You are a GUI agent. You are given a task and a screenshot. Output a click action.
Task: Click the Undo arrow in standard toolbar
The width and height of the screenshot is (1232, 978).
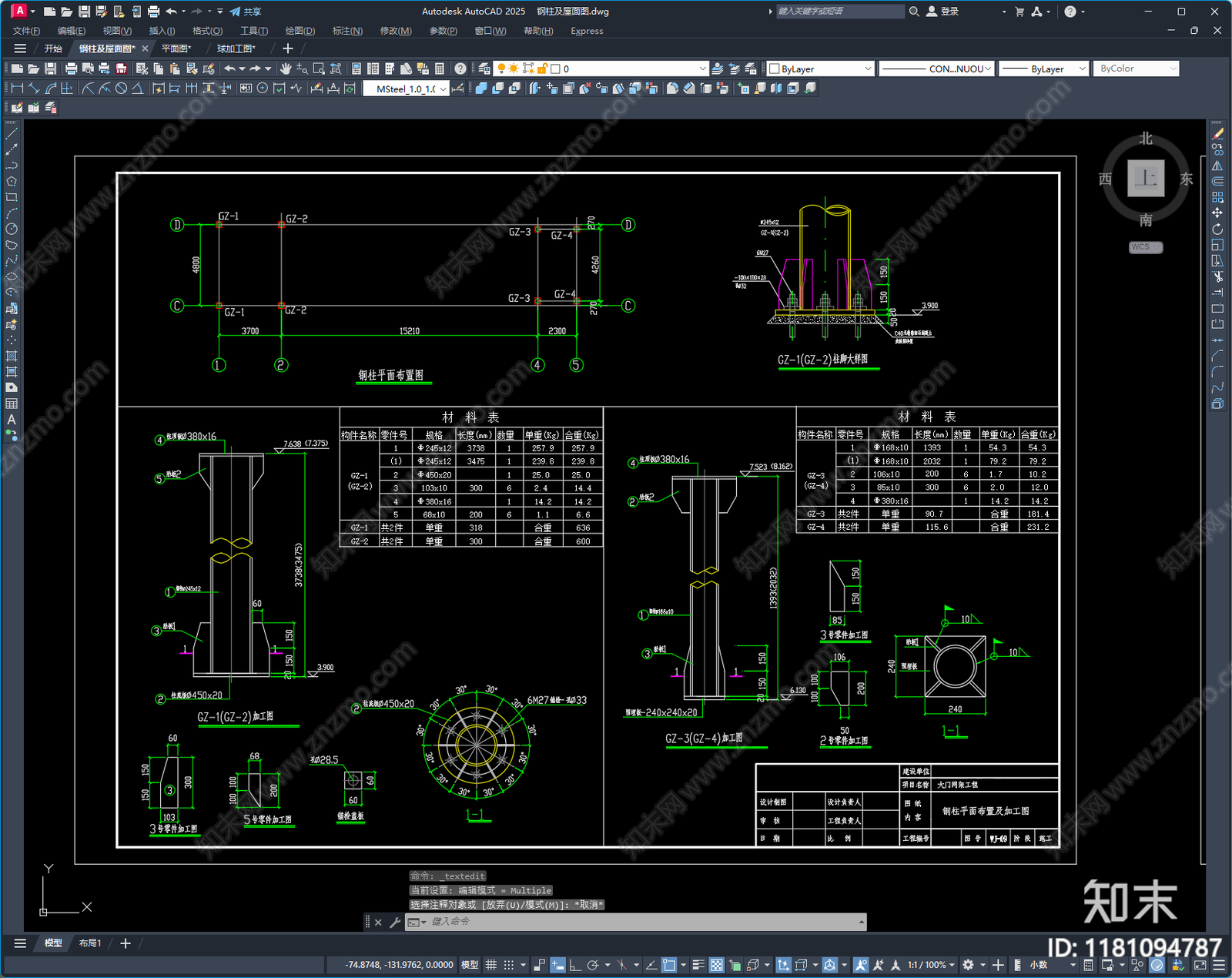pos(229,69)
